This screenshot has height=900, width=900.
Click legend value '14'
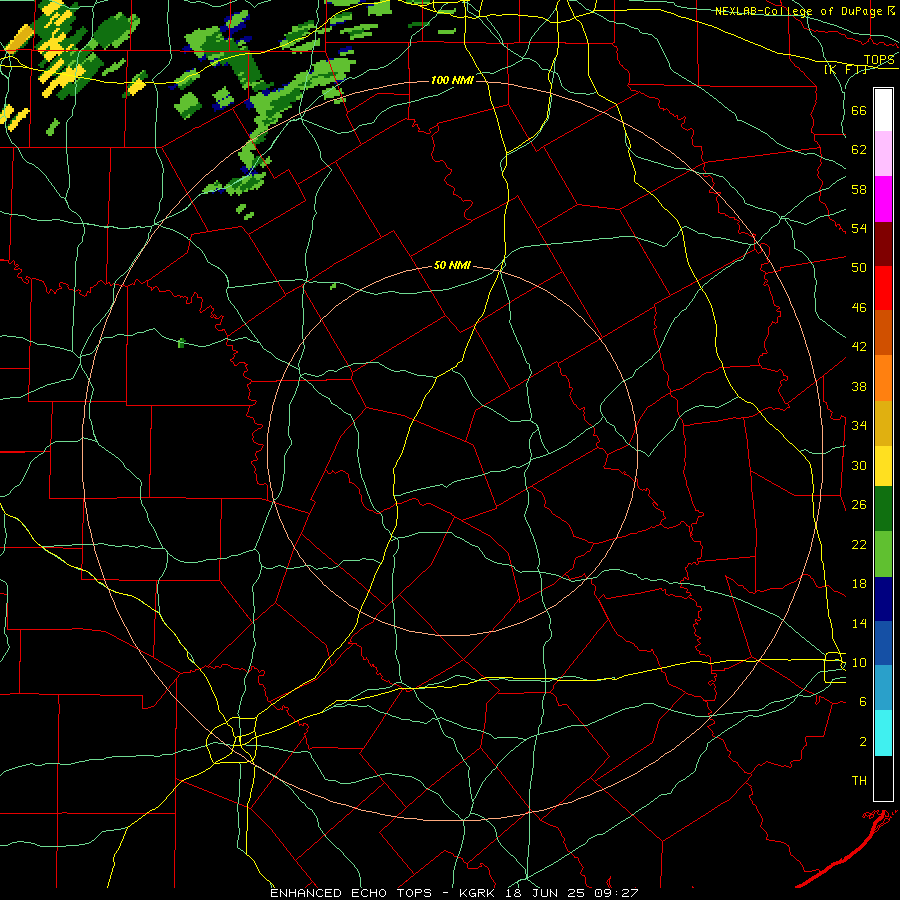click(859, 623)
